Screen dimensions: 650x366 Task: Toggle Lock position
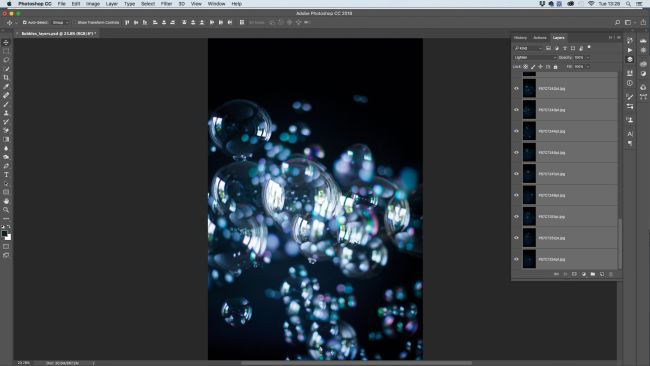click(x=541, y=66)
